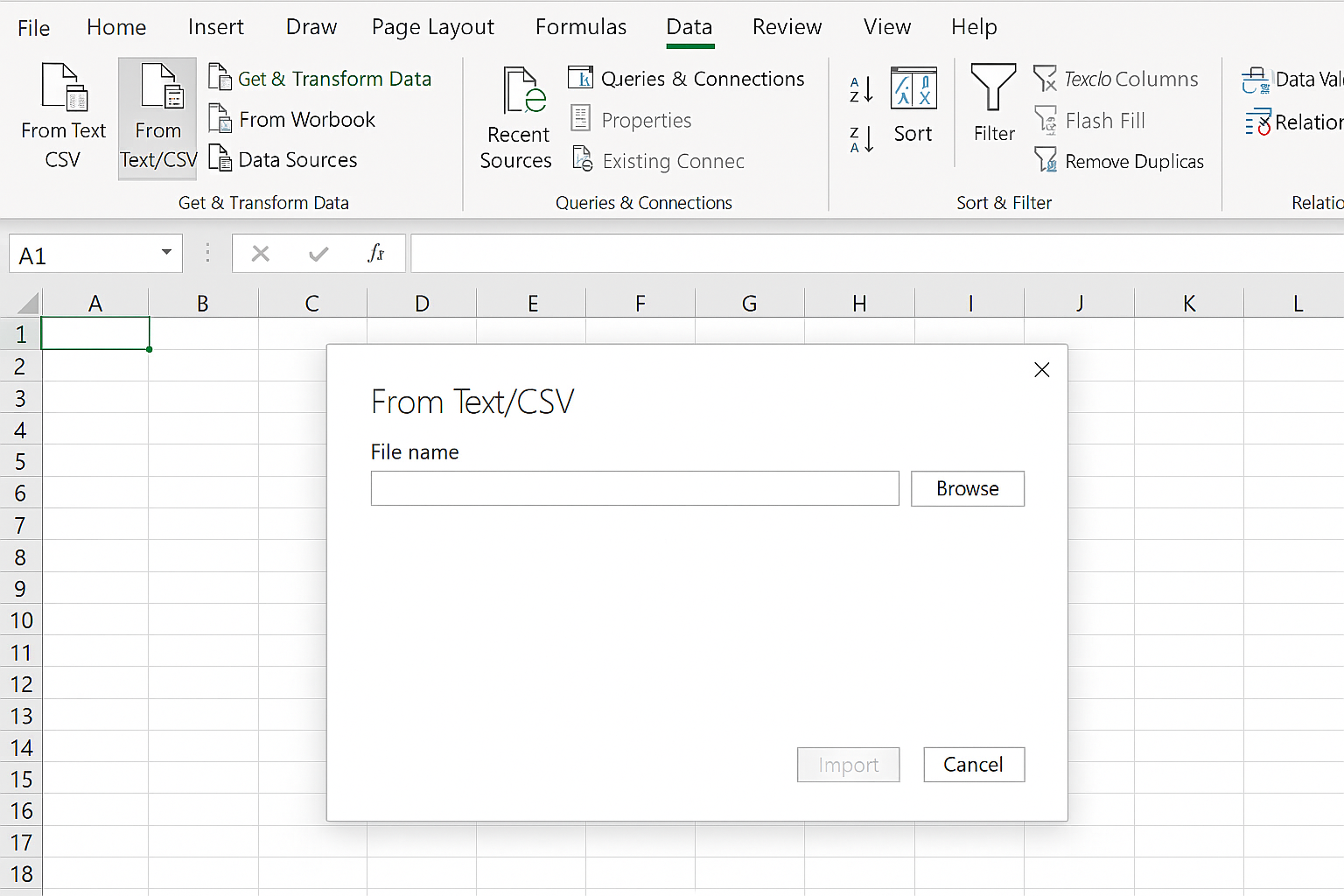This screenshot has height=896, width=1344.
Task: Open the Help tab
Action: click(974, 27)
